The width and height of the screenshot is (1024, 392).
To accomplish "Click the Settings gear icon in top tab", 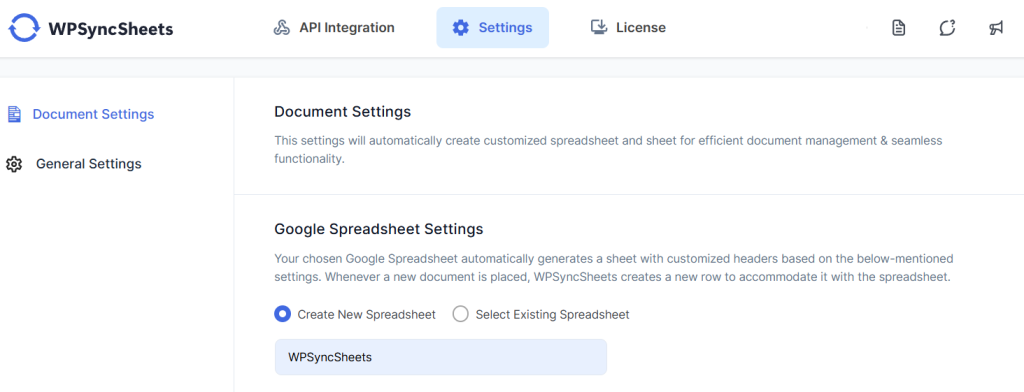I will click(461, 28).
